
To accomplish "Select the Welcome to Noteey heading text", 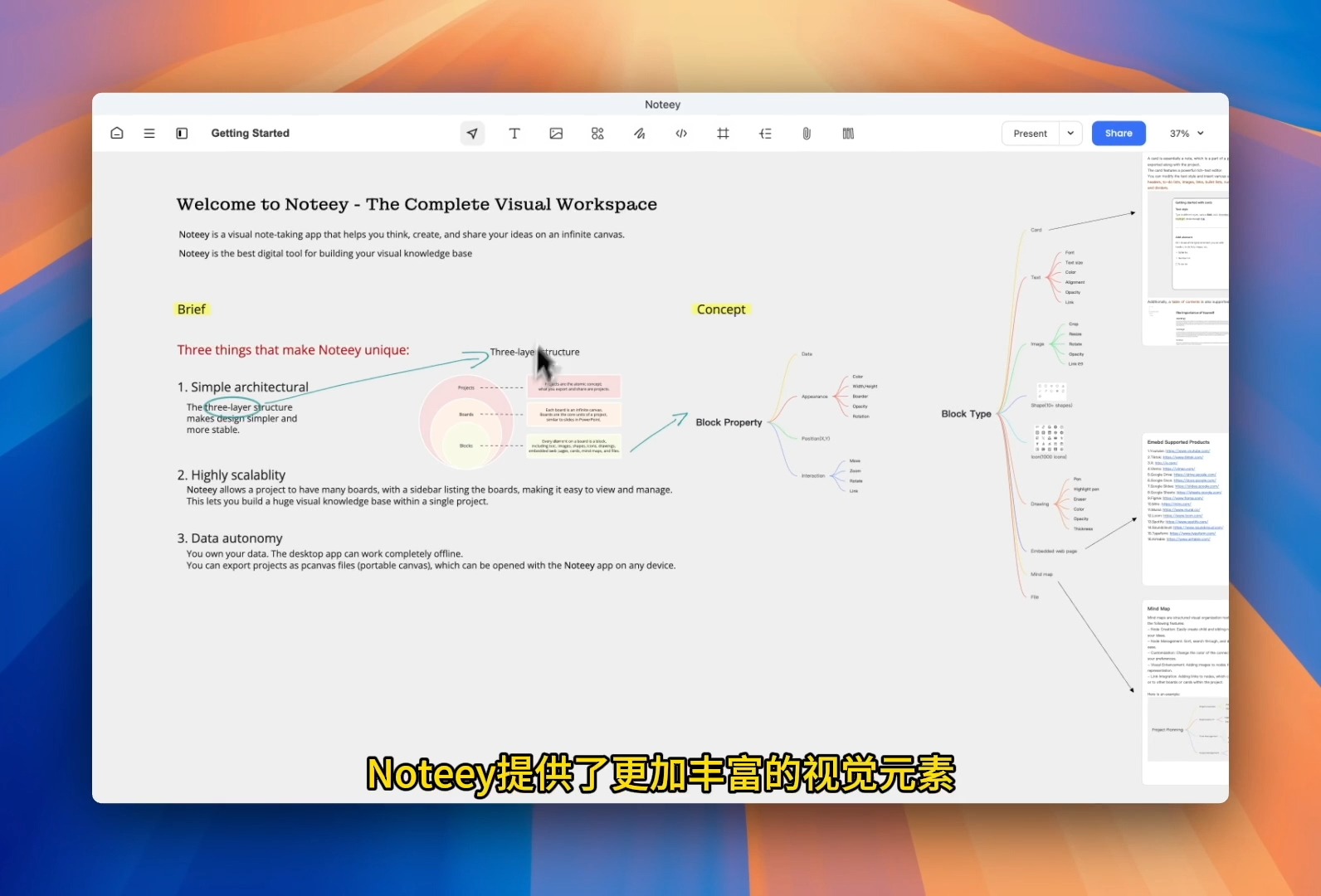I will pyautogui.click(x=417, y=204).
